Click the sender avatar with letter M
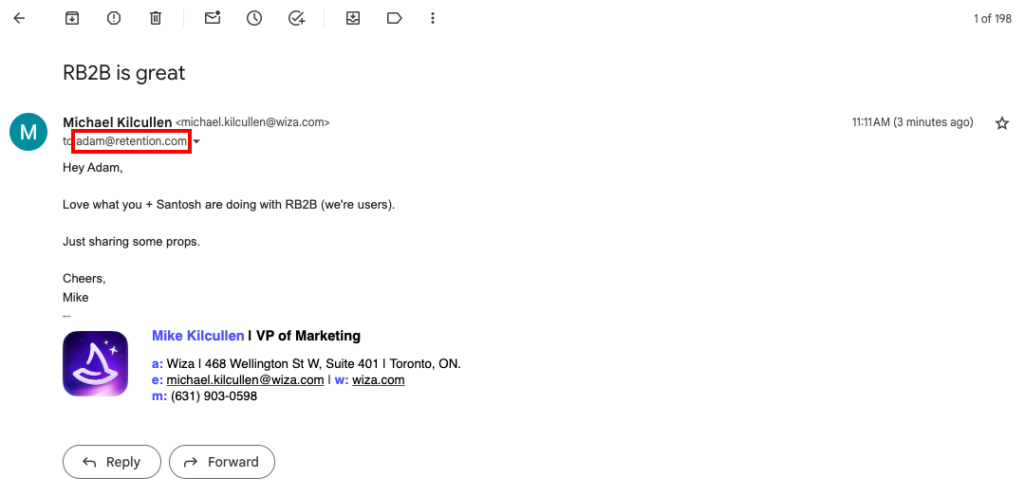Viewport: 1024px width, 496px height. 28,132
